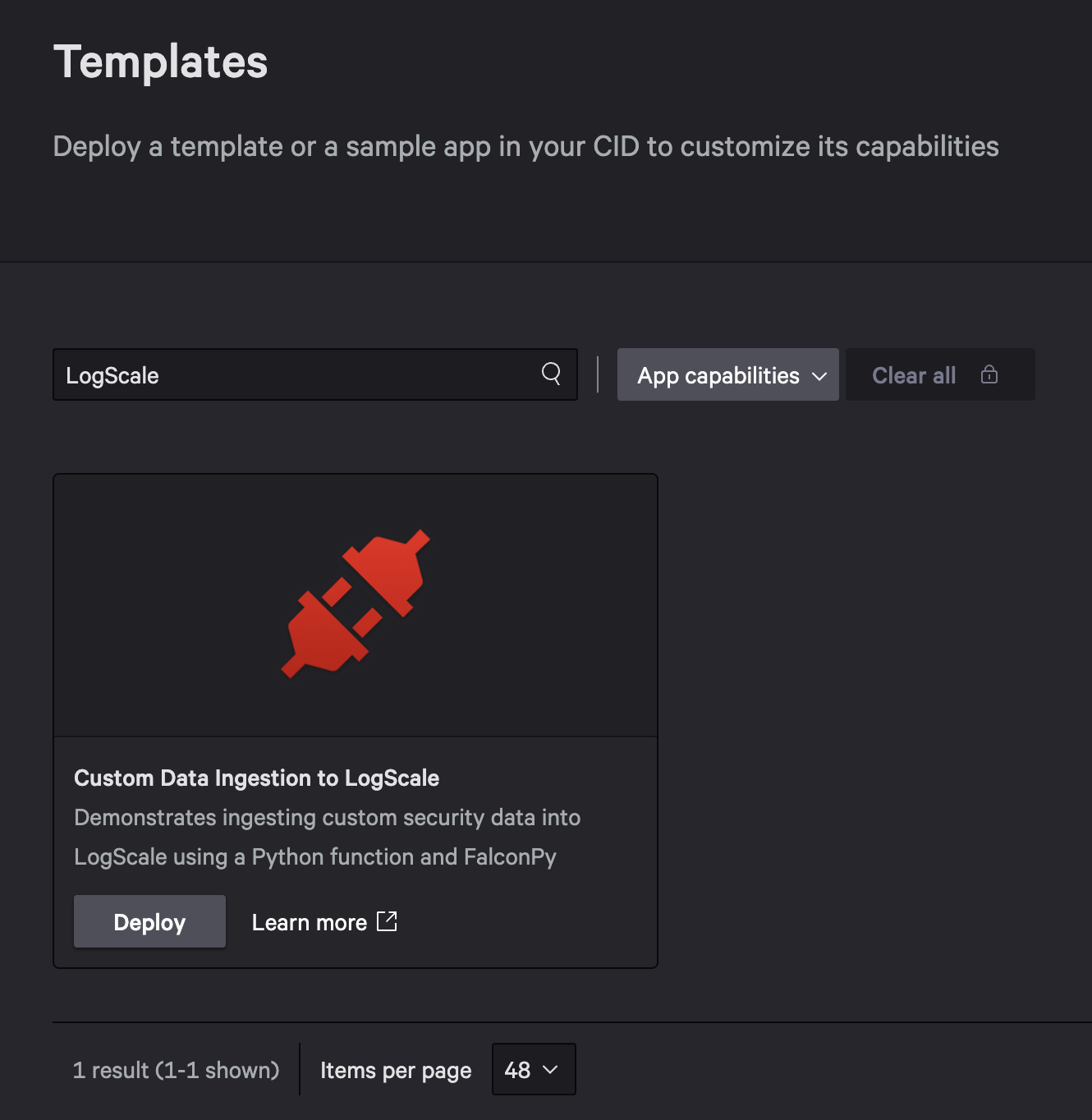Click the search icon inside the search bar
The height and width of the screenshot is (1120, 1092).
551,374
